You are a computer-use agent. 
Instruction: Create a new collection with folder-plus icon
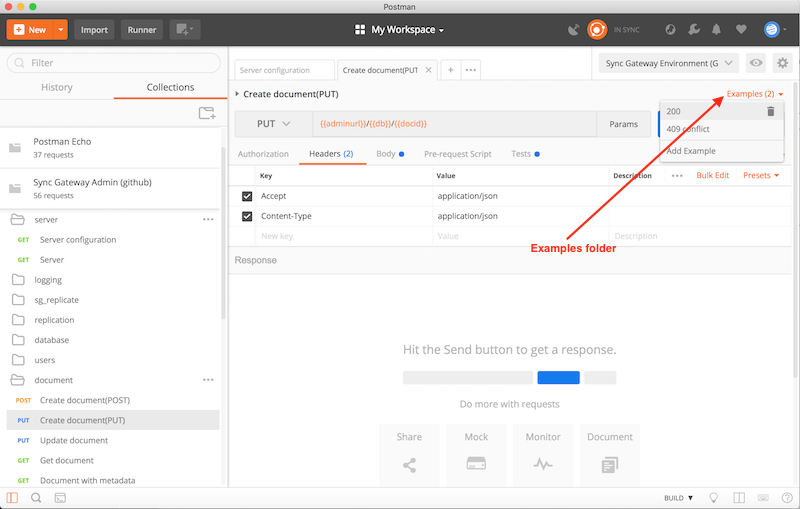(207, 113)
